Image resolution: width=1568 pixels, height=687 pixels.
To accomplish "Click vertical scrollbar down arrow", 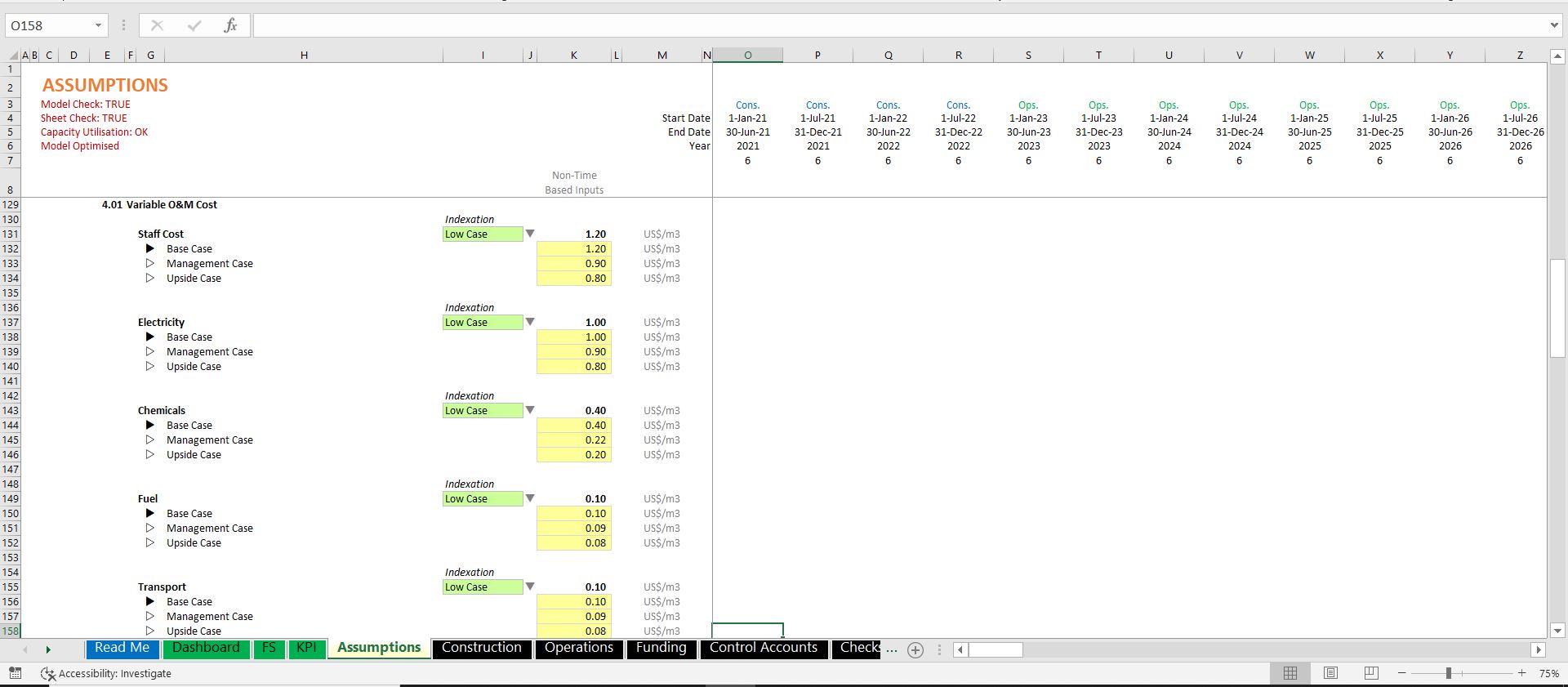I will tap(1557, 631).
